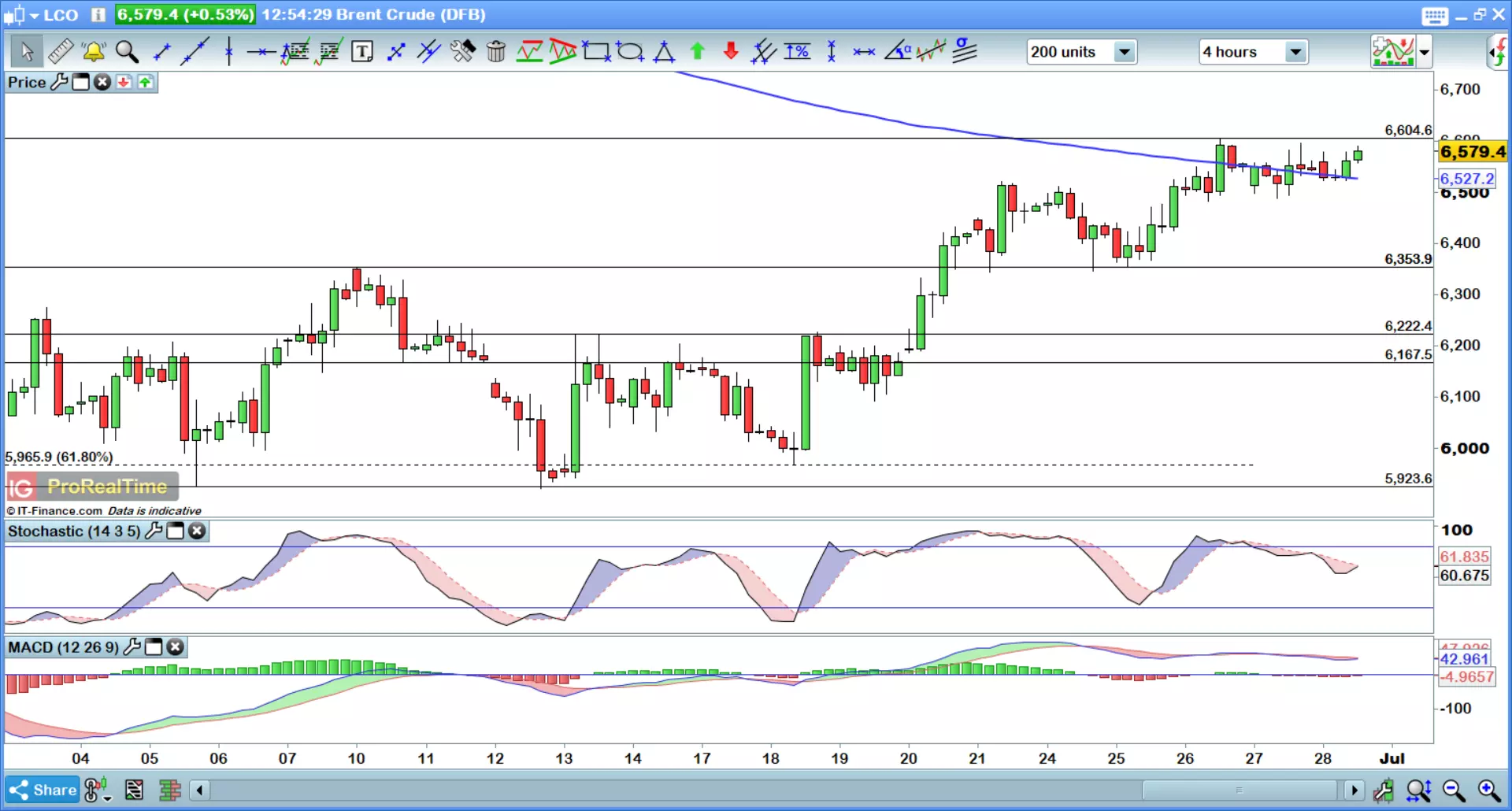Select the triangle drawing tool
This screenshot has height=811, width=1512.
click(664, 52)
